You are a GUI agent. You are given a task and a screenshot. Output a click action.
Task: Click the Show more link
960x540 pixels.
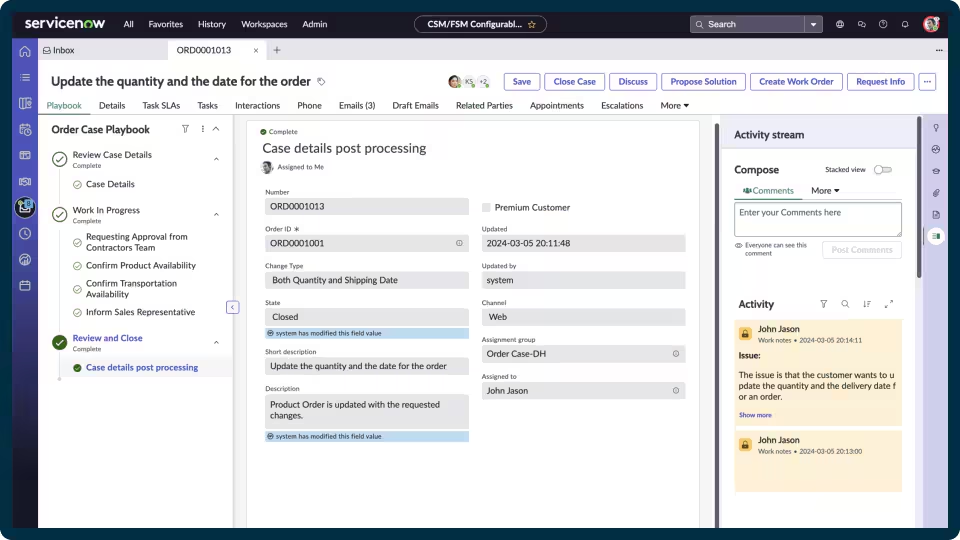pos(755,415)
